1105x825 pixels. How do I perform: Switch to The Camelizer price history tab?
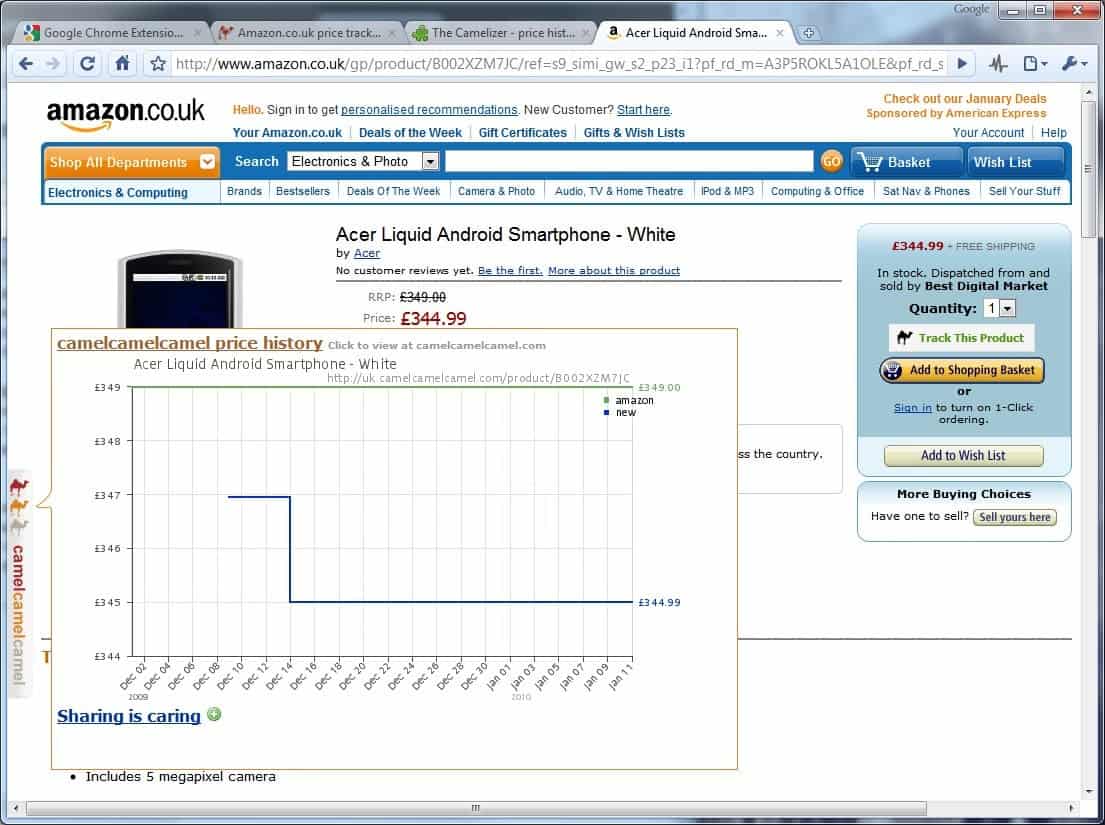(x=502, y=33)
